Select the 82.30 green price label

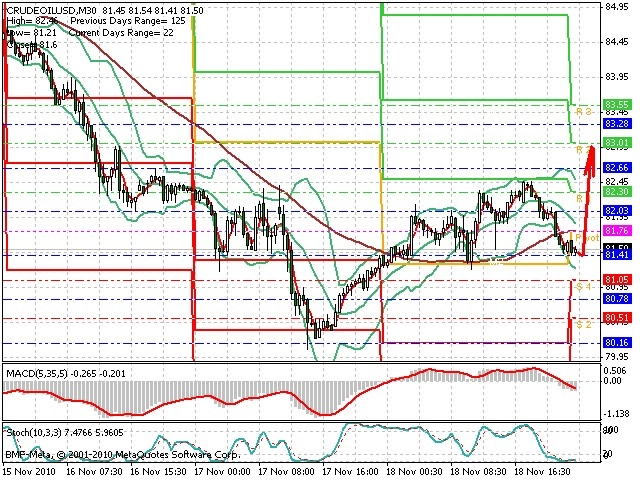tap(617, 192)
